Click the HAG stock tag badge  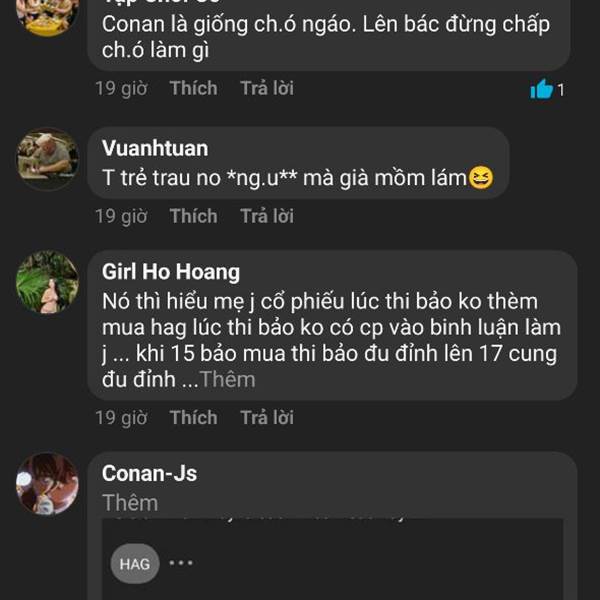coord(134,564)
